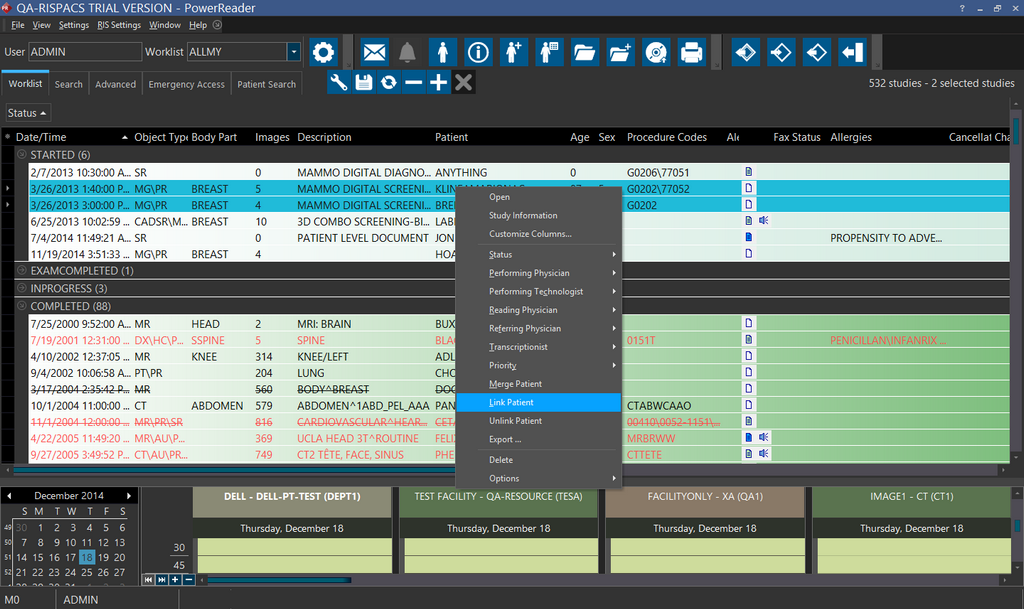Select Link Patient in context menu
The height and width of the screenshot is (609, 1024).
[x=511, y=402]
